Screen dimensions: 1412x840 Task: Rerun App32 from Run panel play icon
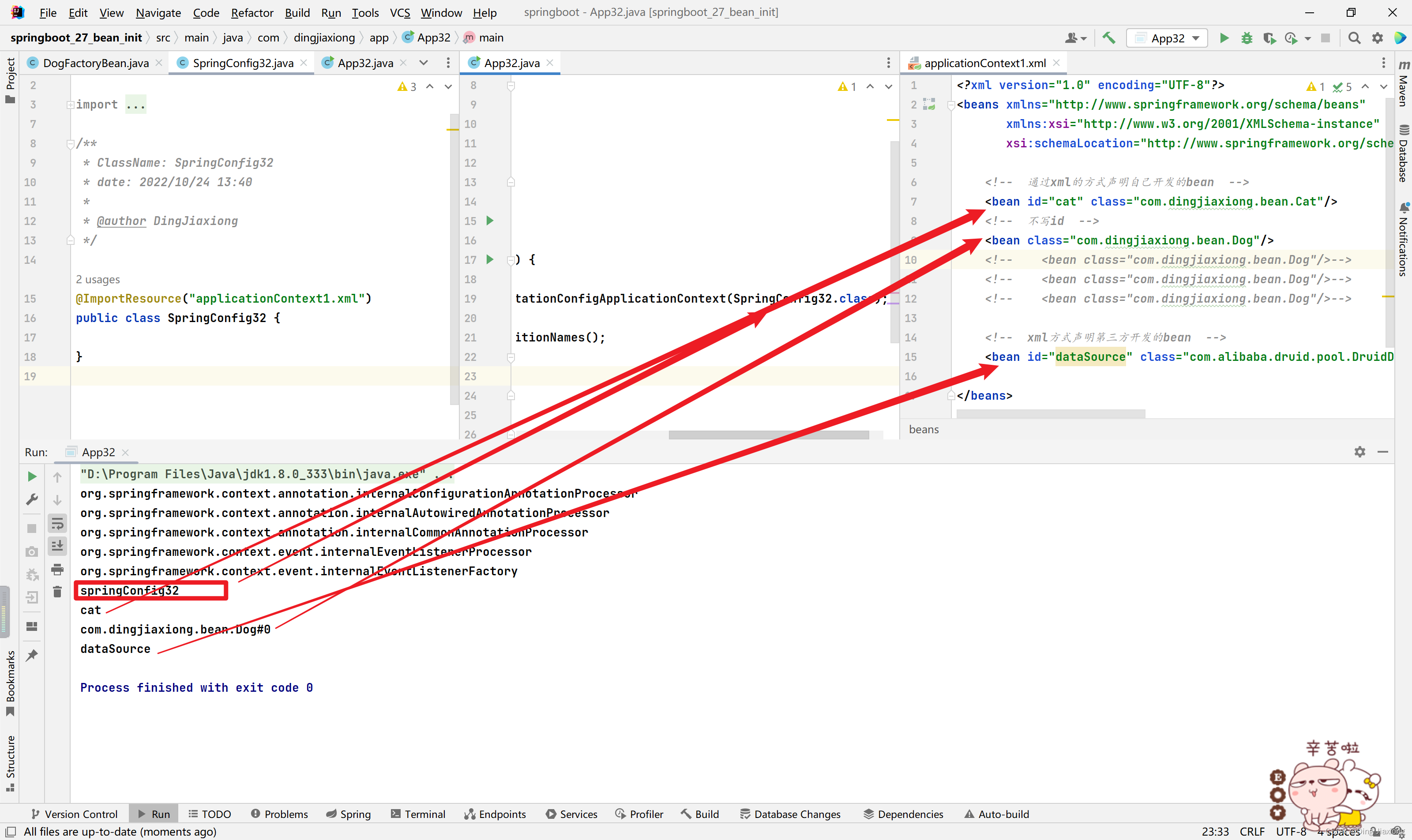click(32, 476)
